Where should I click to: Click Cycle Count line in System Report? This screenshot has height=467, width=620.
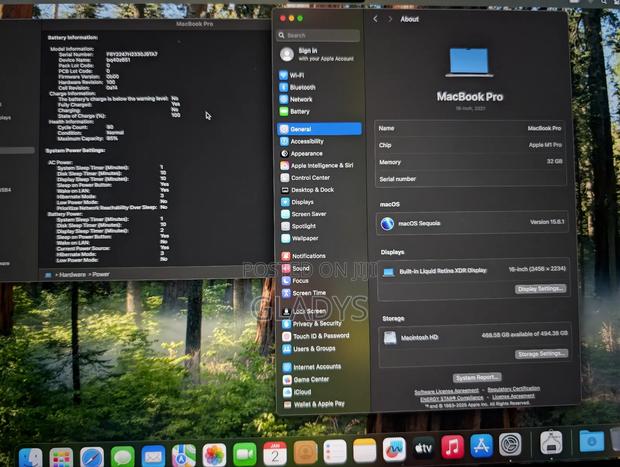click(85, 127)
